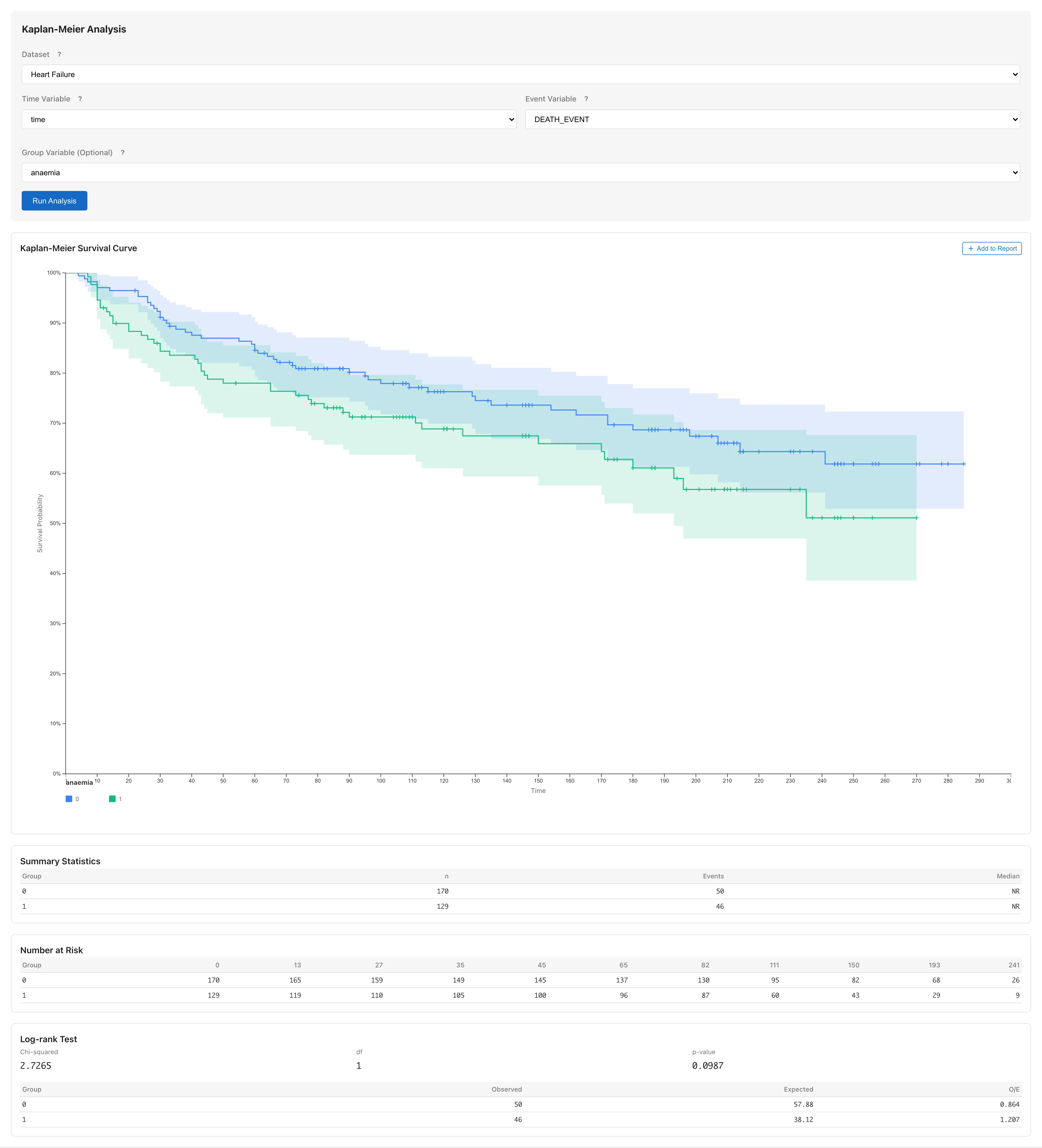Click Add to Report button
Image resolution: width=1042 pixels, height=1148 pixels.
[x=991, y=248]
